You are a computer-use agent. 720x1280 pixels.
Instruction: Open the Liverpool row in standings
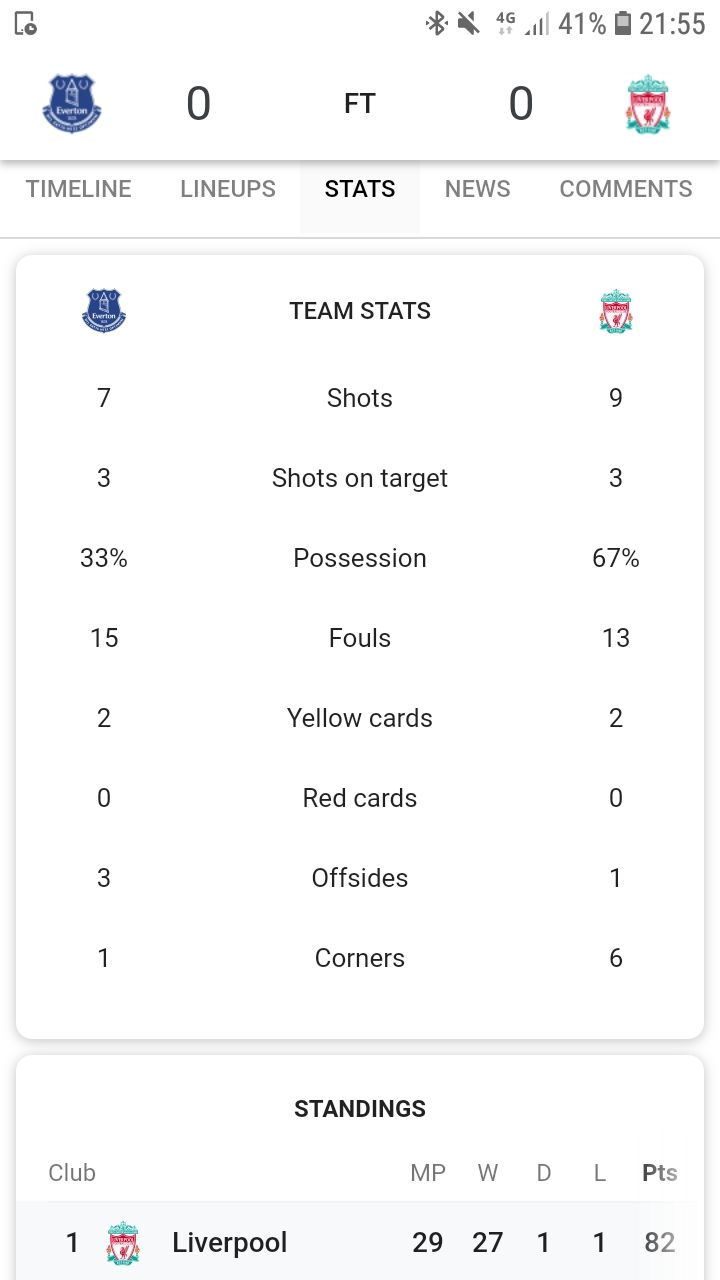[x=360, y=1242]
